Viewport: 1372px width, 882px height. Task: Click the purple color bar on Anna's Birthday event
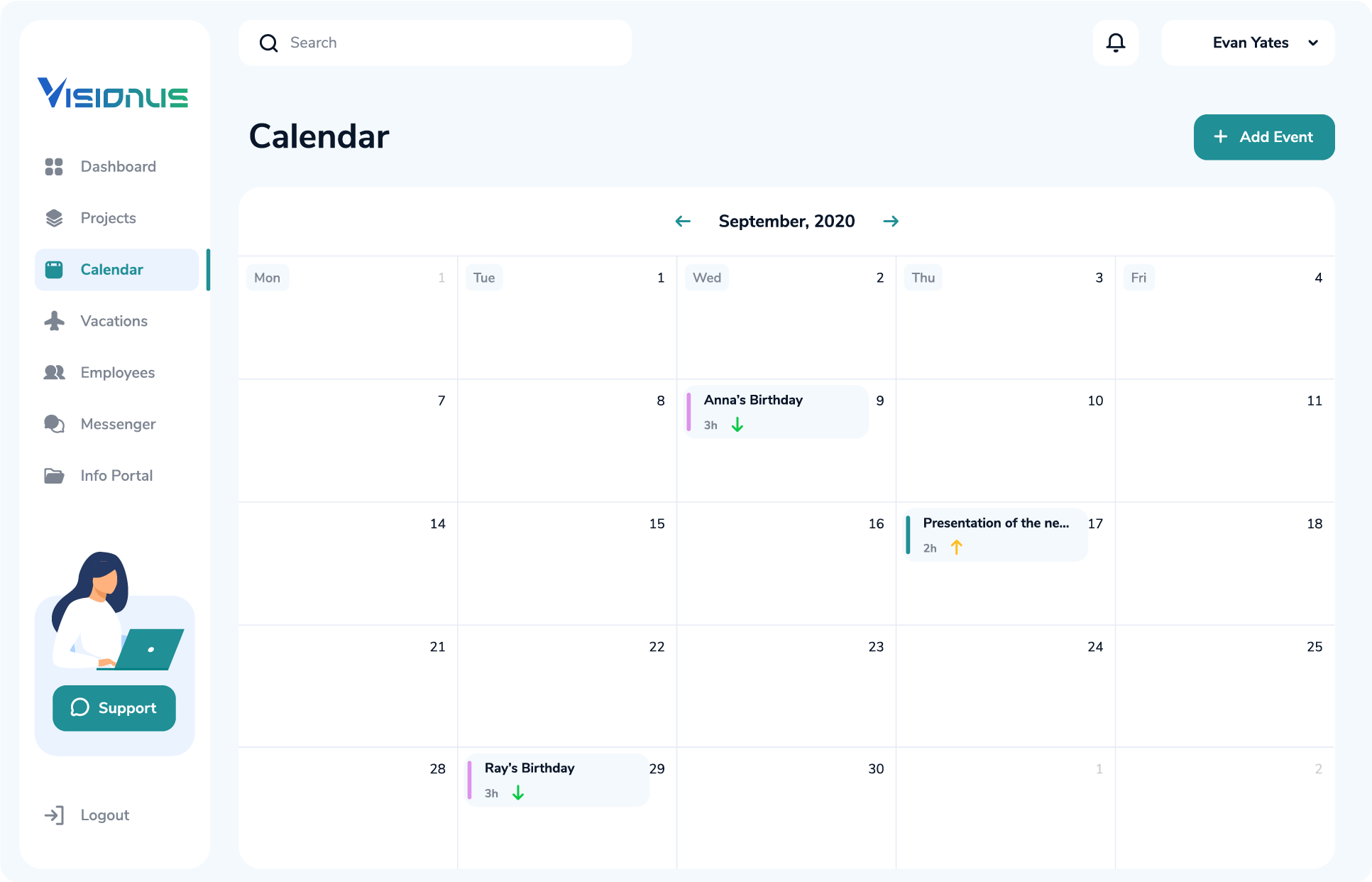tap(690, 412)
